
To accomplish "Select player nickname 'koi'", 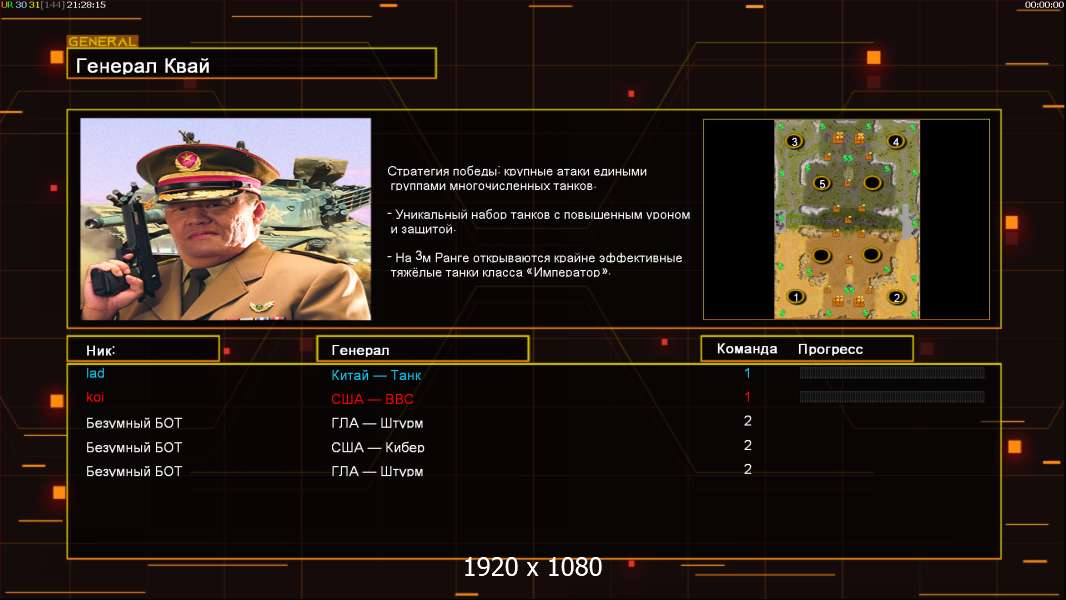I will 94,397.
